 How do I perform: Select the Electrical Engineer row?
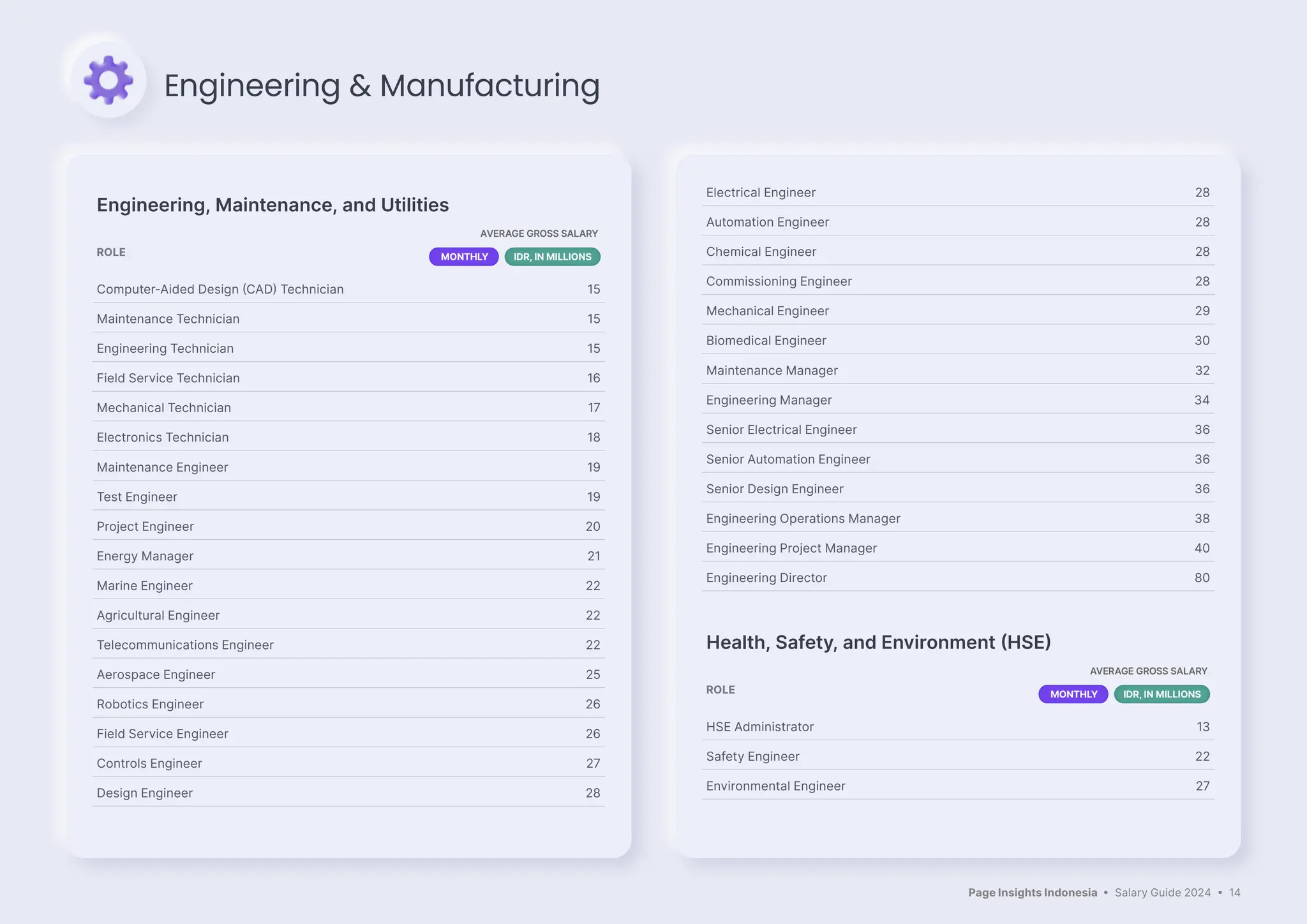(958, 193)
